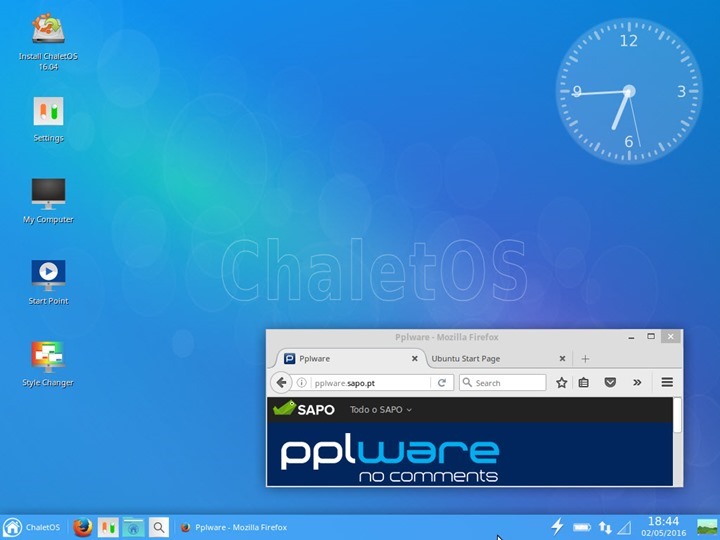720x540 pixels.
Task: Show site information icon in address bar
Action: click(301, 382)
